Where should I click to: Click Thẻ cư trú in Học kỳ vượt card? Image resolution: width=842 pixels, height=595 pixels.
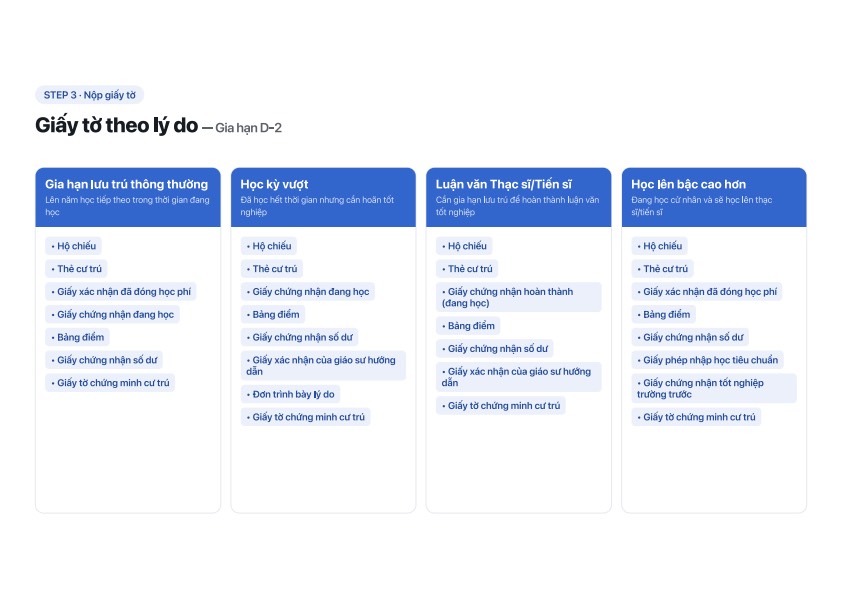click(x=272, y=269)
